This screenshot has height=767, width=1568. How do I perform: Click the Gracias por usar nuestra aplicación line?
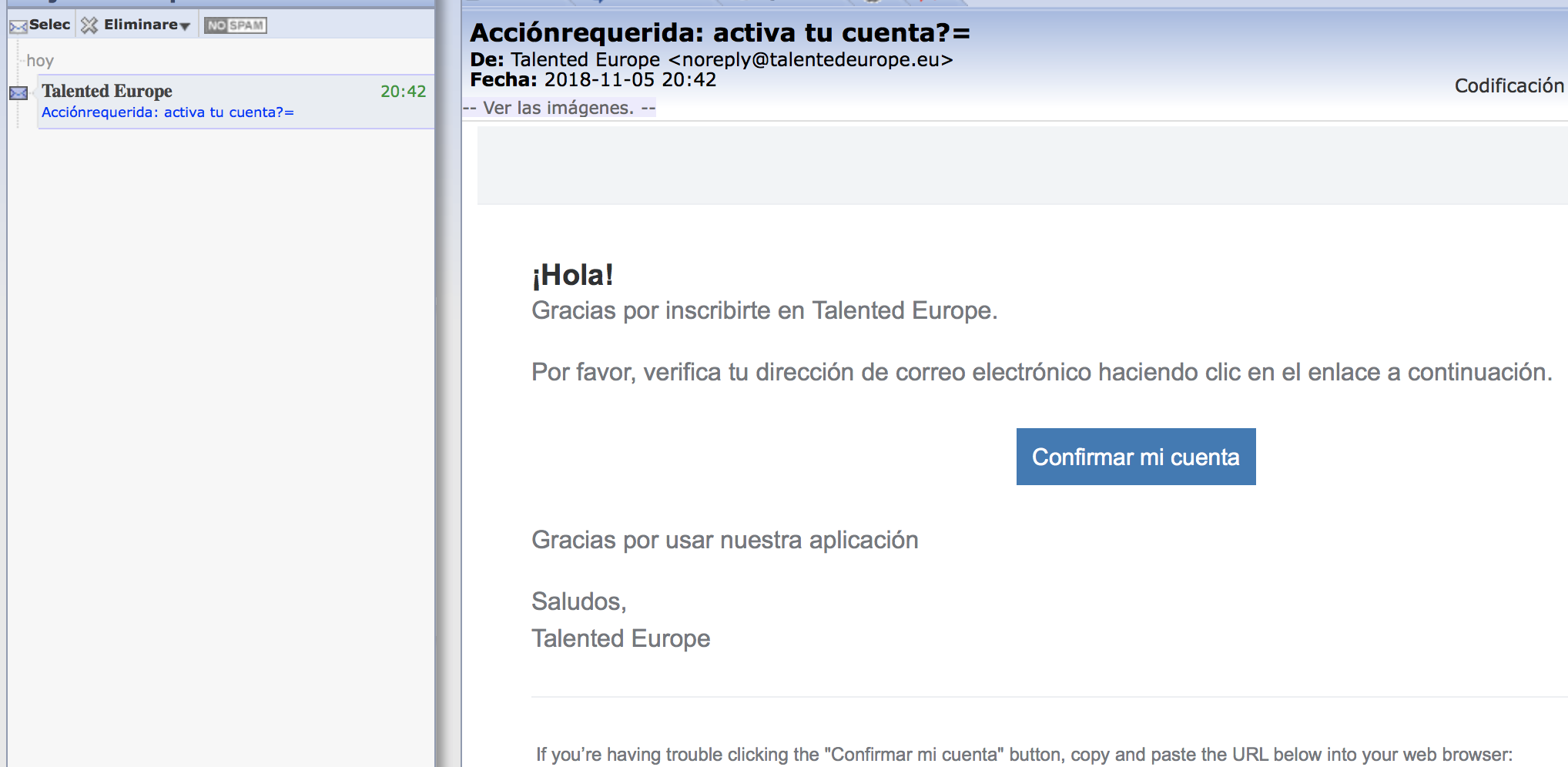click(x=725, y=540)
